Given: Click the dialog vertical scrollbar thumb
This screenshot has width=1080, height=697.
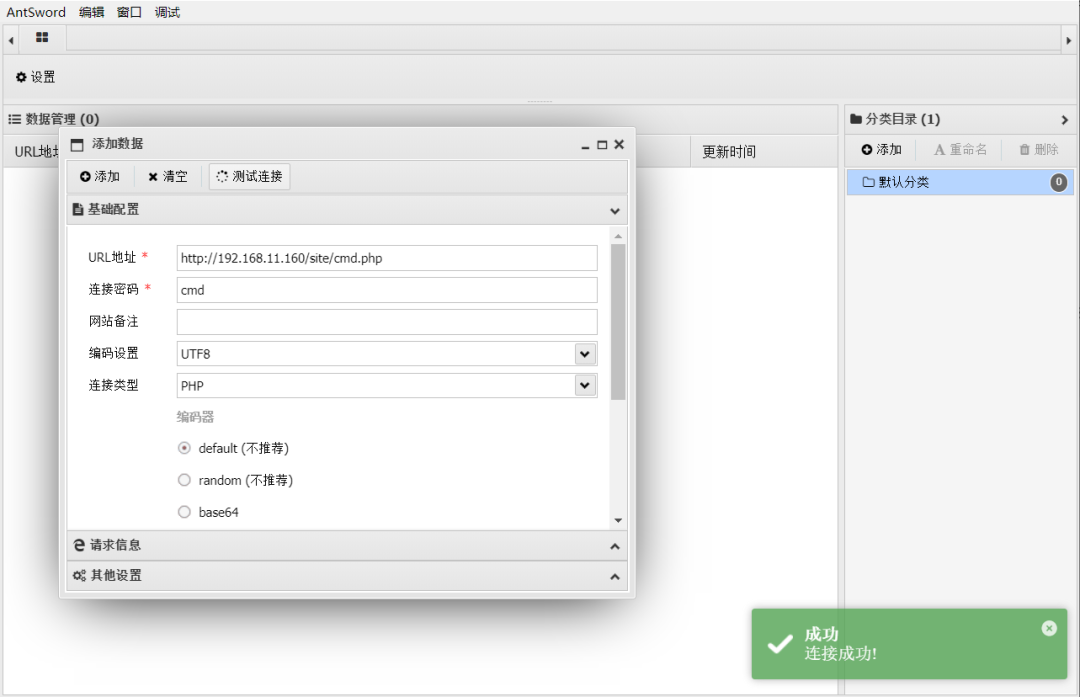Looking at the screenshot, I should (x=618, y=322).
